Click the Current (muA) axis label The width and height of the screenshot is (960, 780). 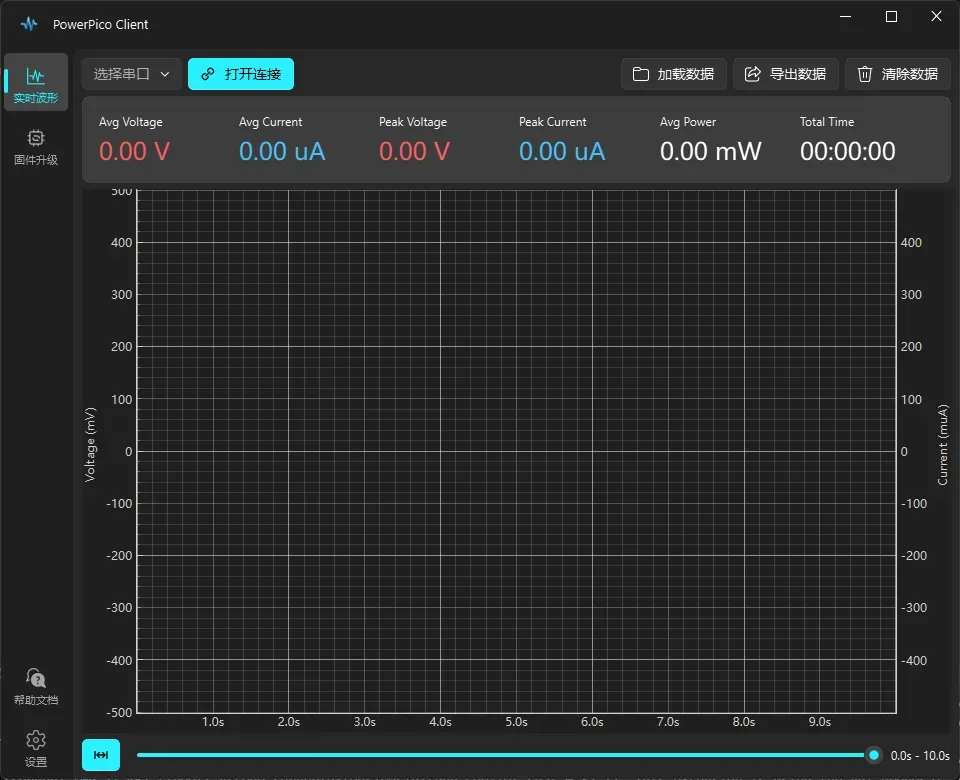coord(943,444)
